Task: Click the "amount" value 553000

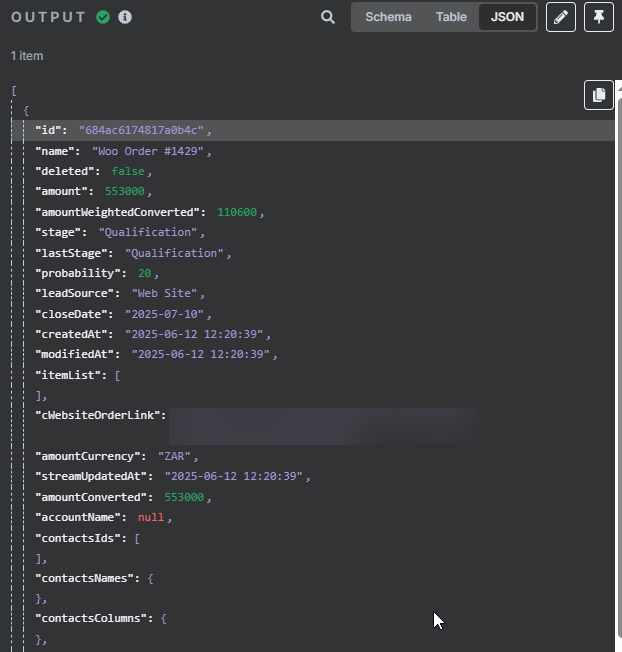Action: pos(127,191)
